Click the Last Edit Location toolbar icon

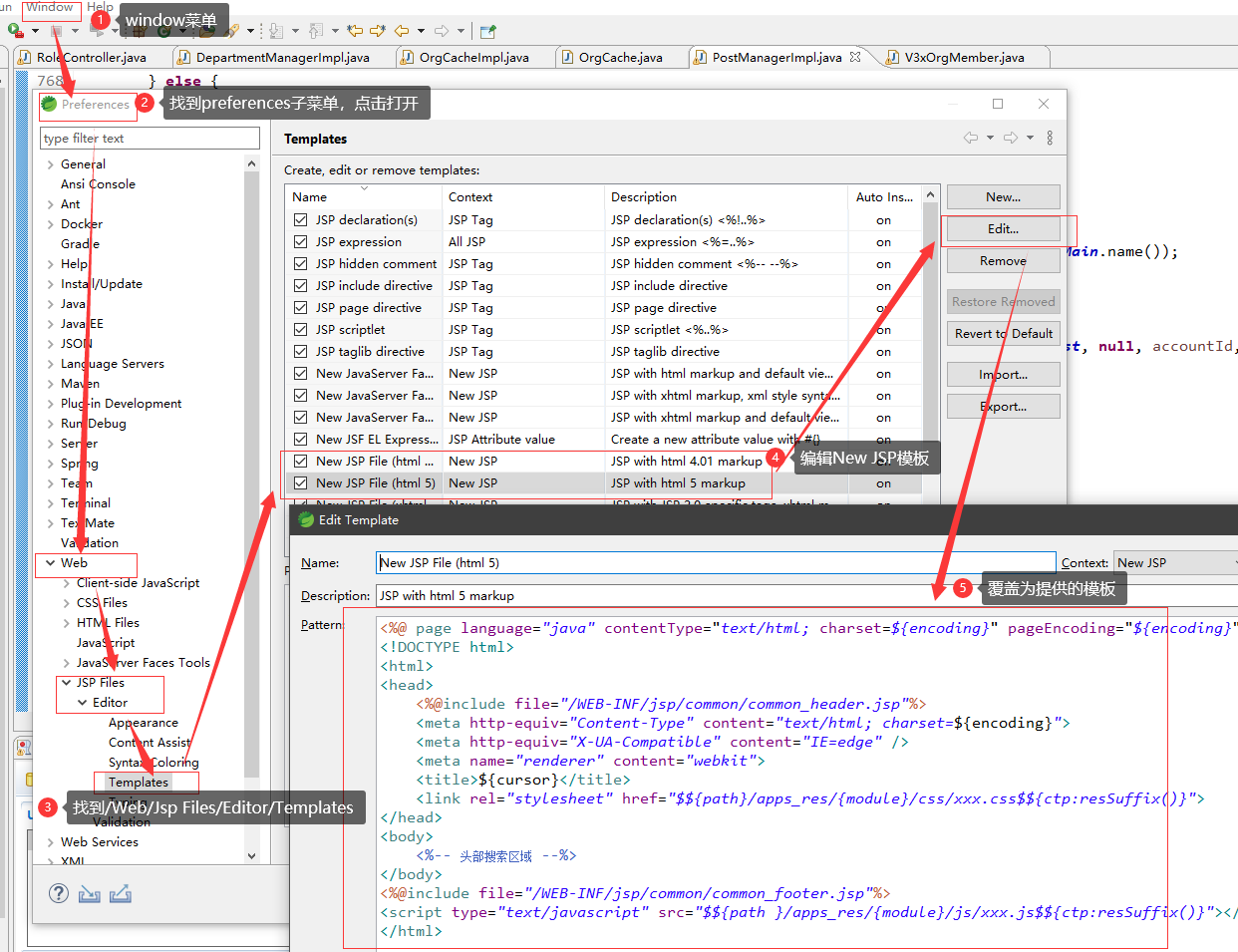pos(354,31)
